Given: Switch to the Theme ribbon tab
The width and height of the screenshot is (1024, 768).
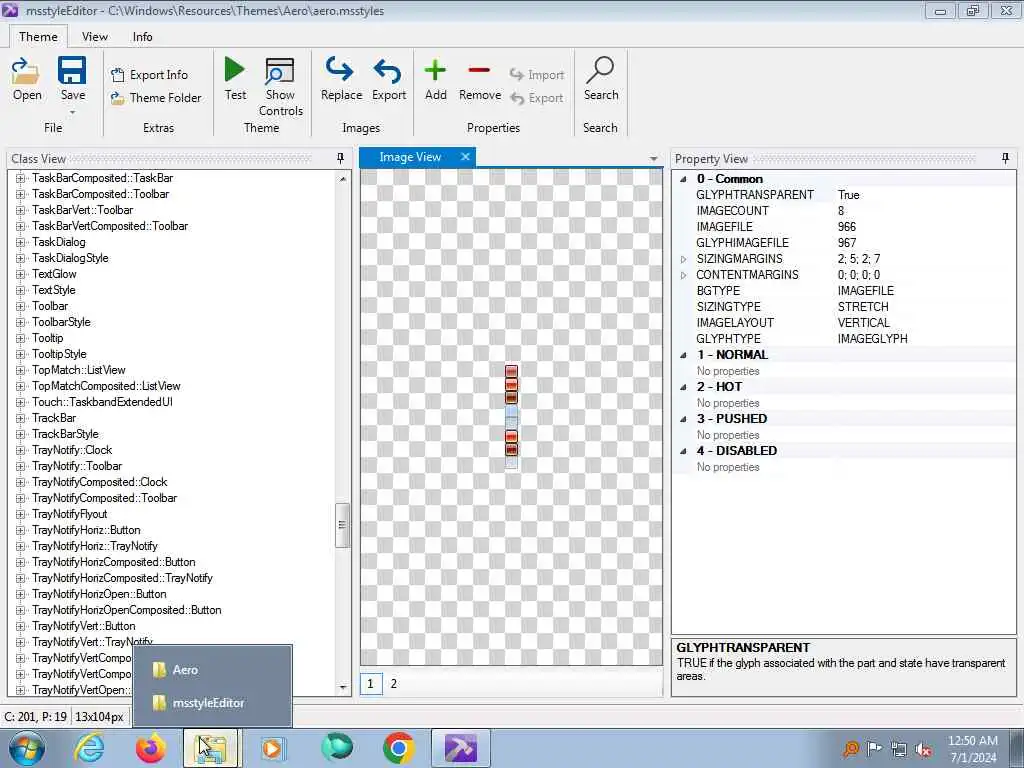Looking at the screenshot, I should 38,37.
